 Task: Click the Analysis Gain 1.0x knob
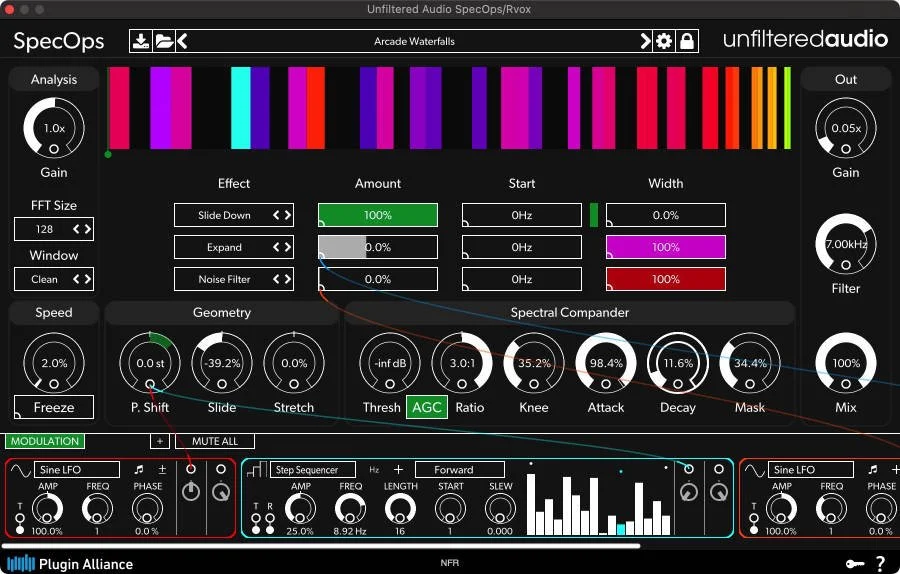pos(54,128)
